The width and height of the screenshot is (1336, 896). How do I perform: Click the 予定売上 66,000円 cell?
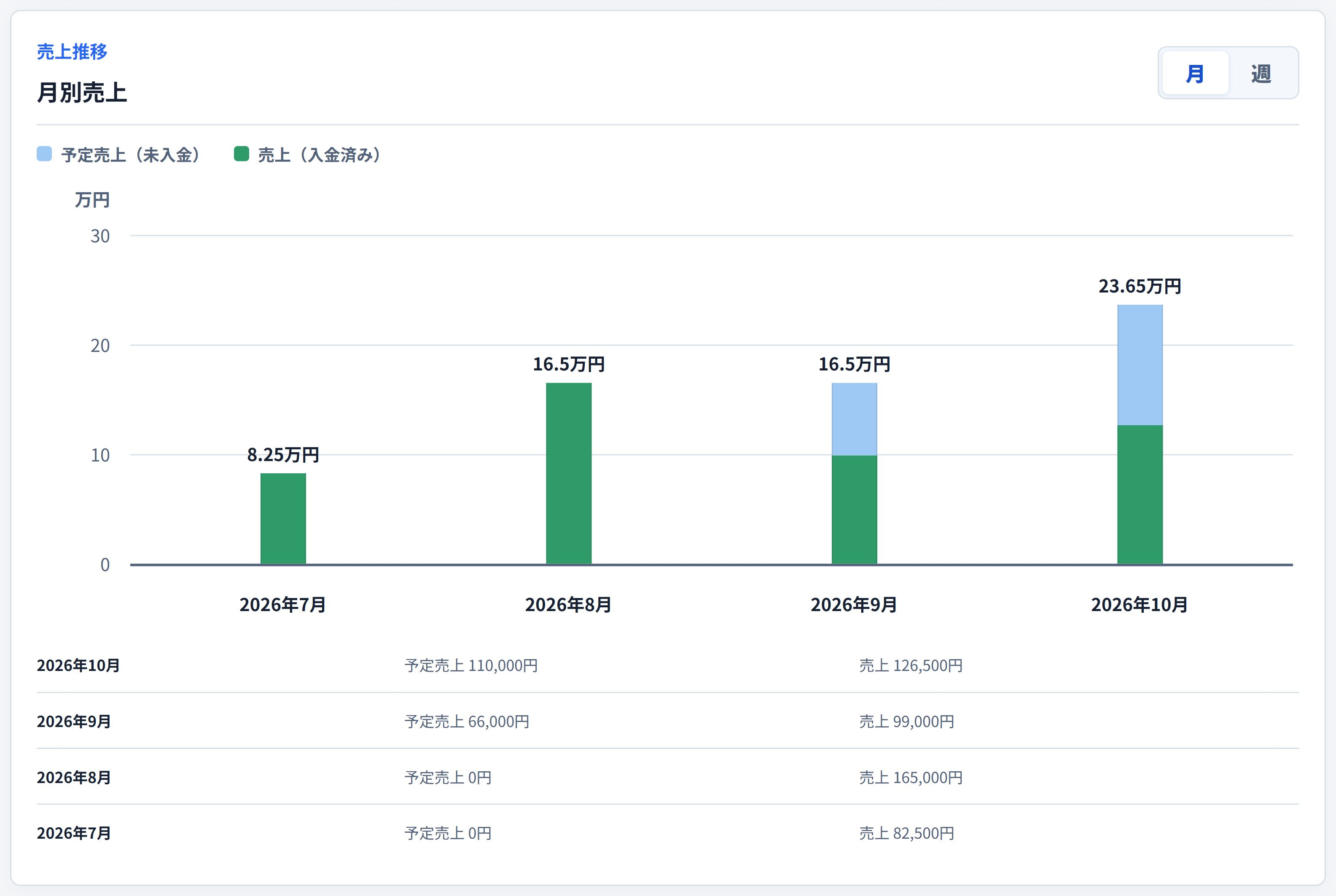coord(467,722)
